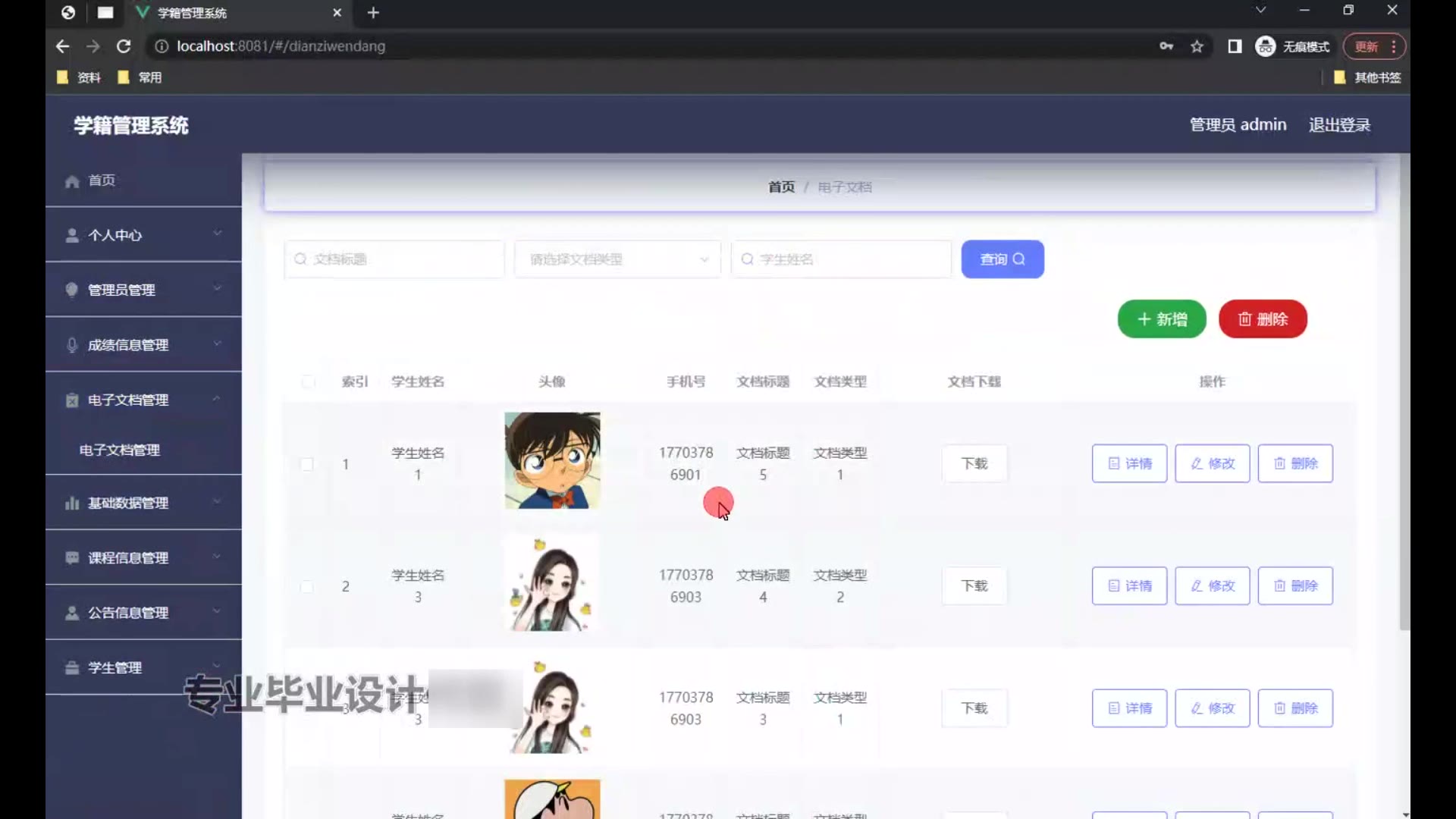Click the bulb icon beside 管理员管理
The height and width of the screenshot is (819, 1456).
pos(72,290)
